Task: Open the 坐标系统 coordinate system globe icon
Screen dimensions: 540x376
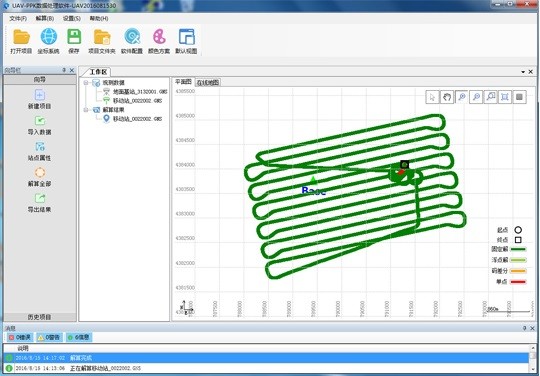Action: point(48,41)
